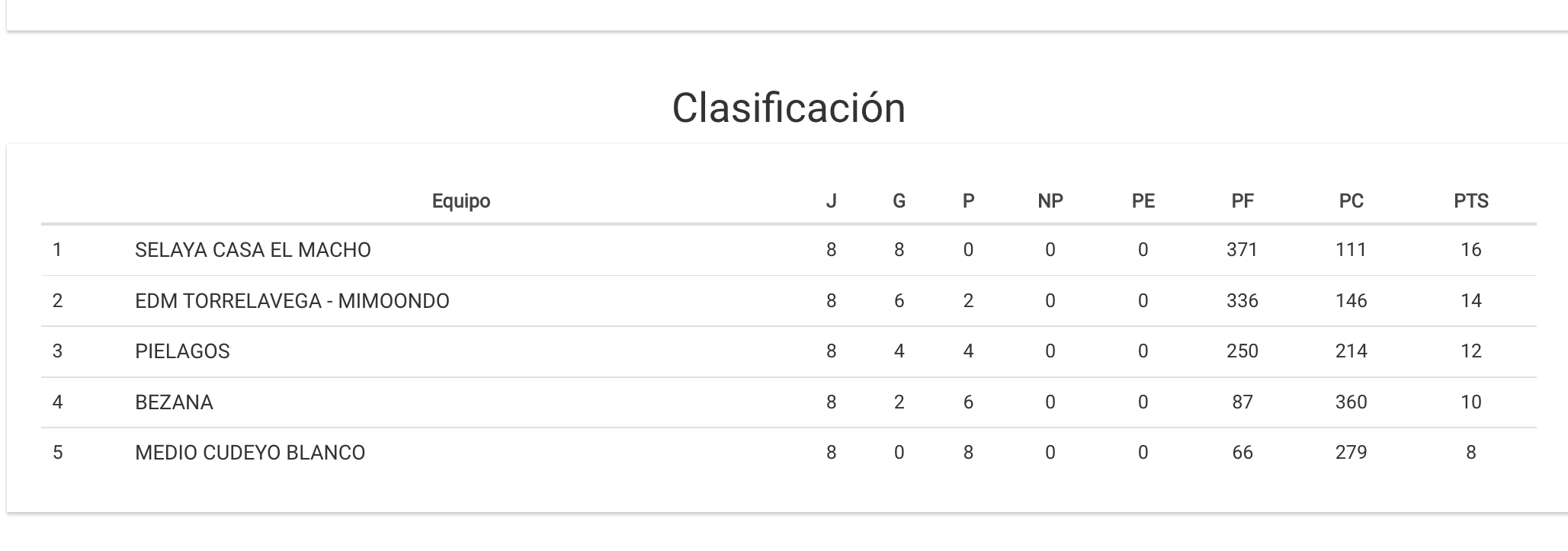Click the 371 points-for value
This screenshot has width=1568, height=551.
tap(1242, 250)
